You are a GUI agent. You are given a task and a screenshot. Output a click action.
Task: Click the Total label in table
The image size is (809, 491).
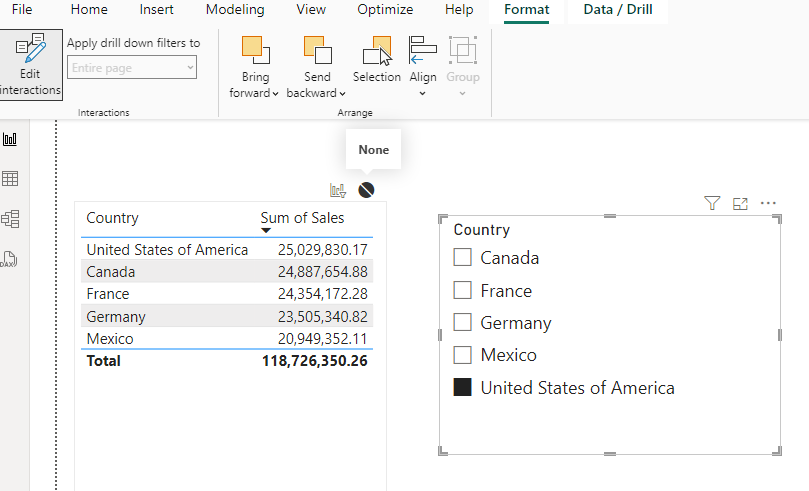103,361
